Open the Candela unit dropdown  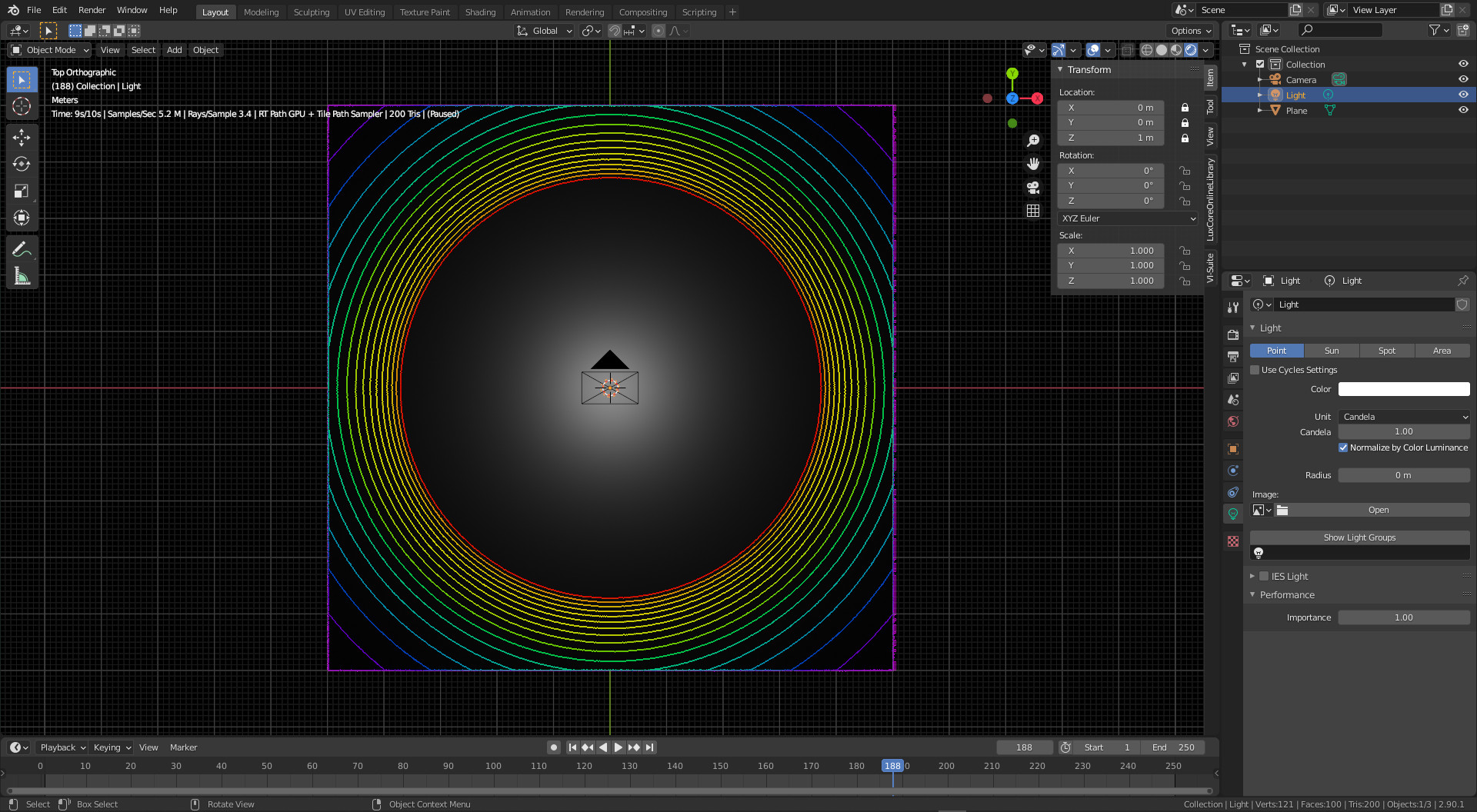1404,417
